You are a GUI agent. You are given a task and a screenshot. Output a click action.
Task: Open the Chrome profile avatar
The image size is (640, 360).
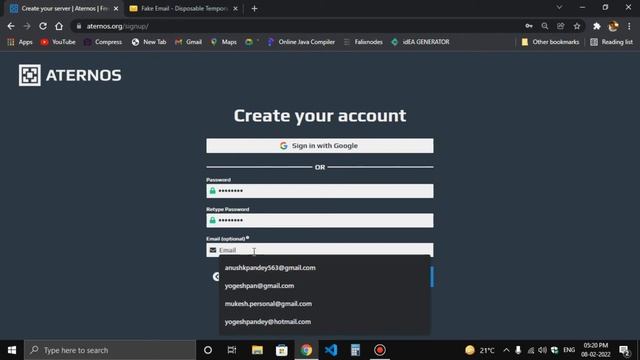(613, 26)
